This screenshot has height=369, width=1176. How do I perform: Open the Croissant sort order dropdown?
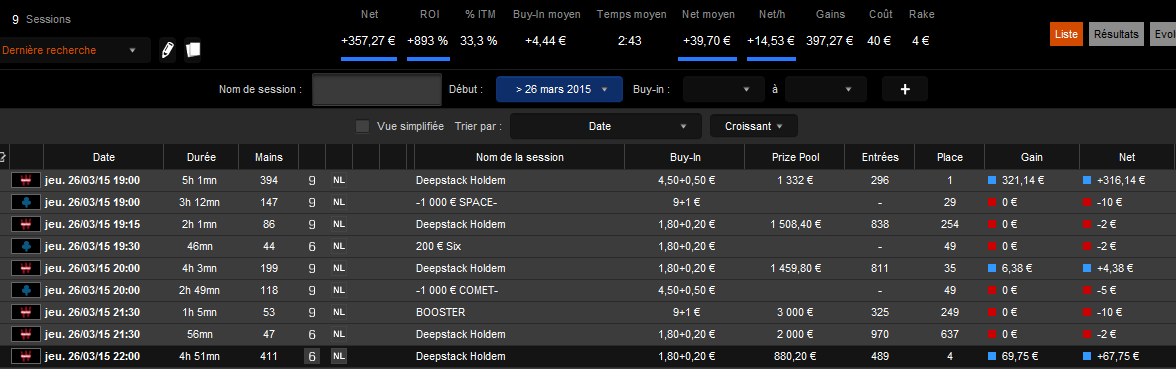pos(754,127)
